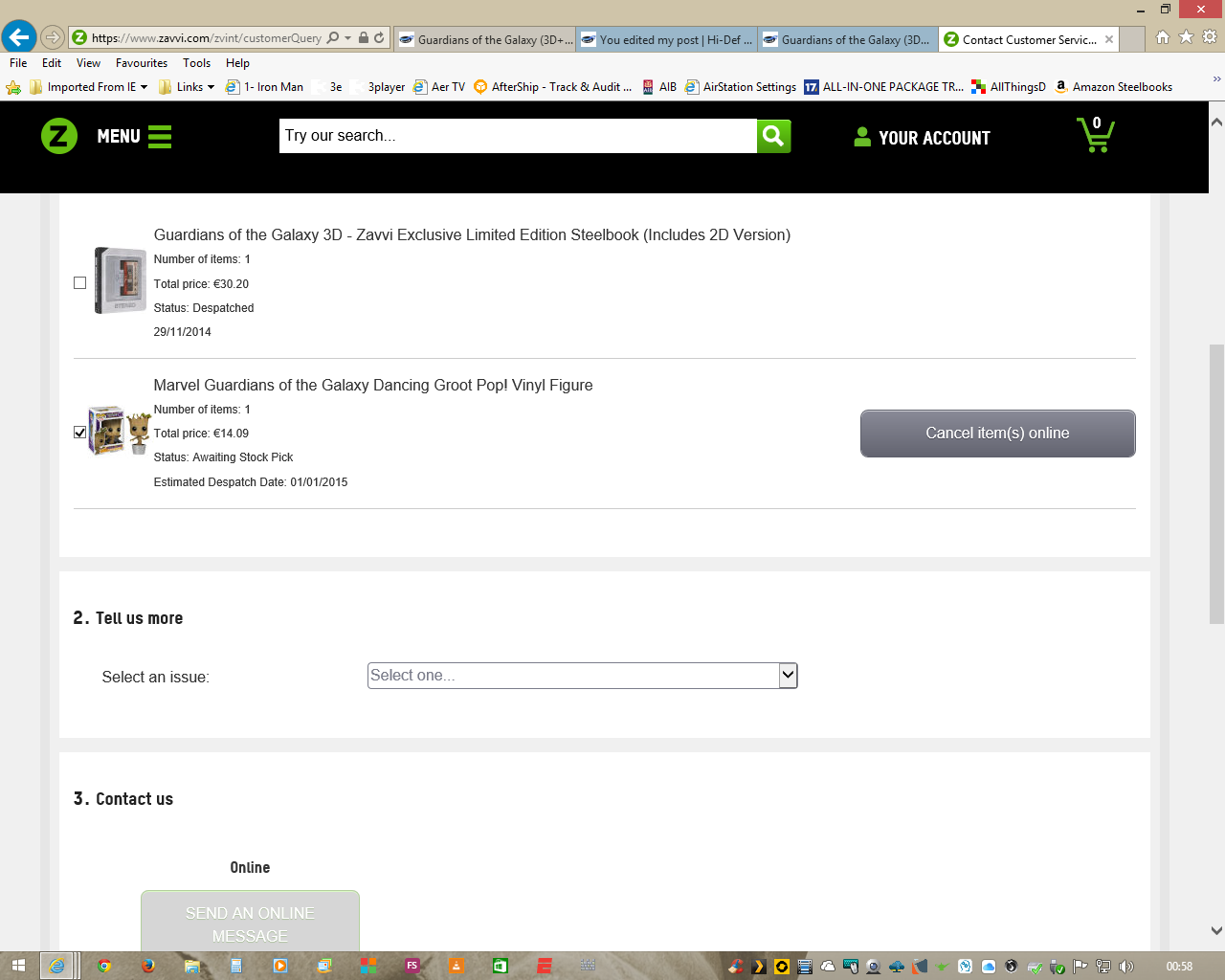Click the volume speaker tray icon
This screenshot has width=1225, height=980.
point(1126,967)
